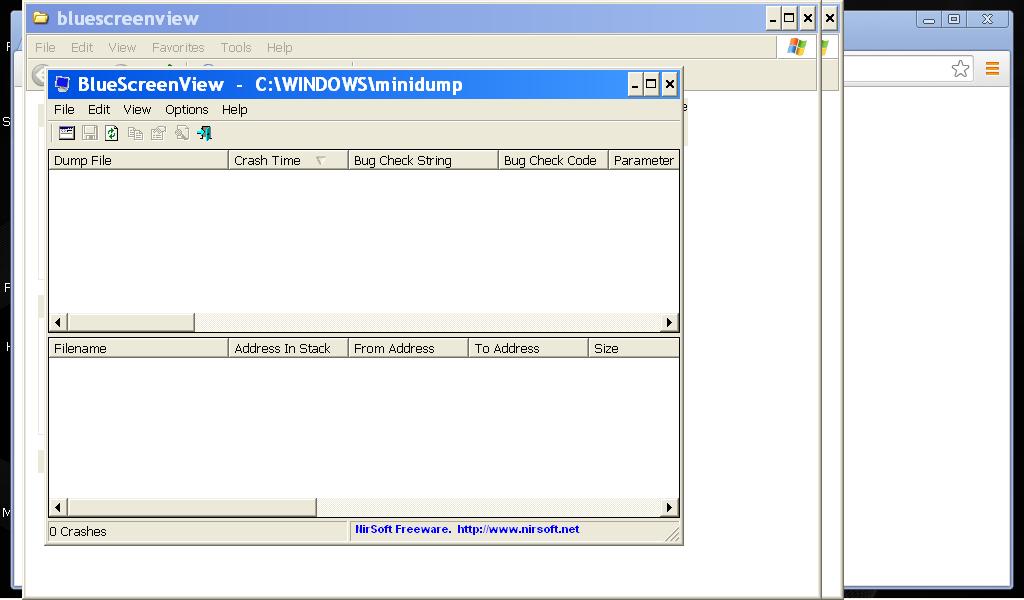Sort by Bug Check Code column

coord(553,160)
